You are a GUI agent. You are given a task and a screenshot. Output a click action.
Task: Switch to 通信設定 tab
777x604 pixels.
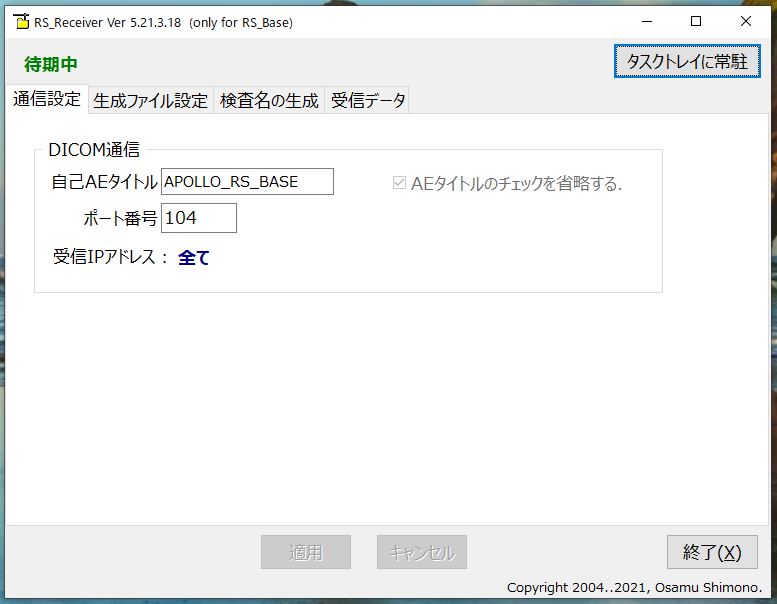coord(47,99)
